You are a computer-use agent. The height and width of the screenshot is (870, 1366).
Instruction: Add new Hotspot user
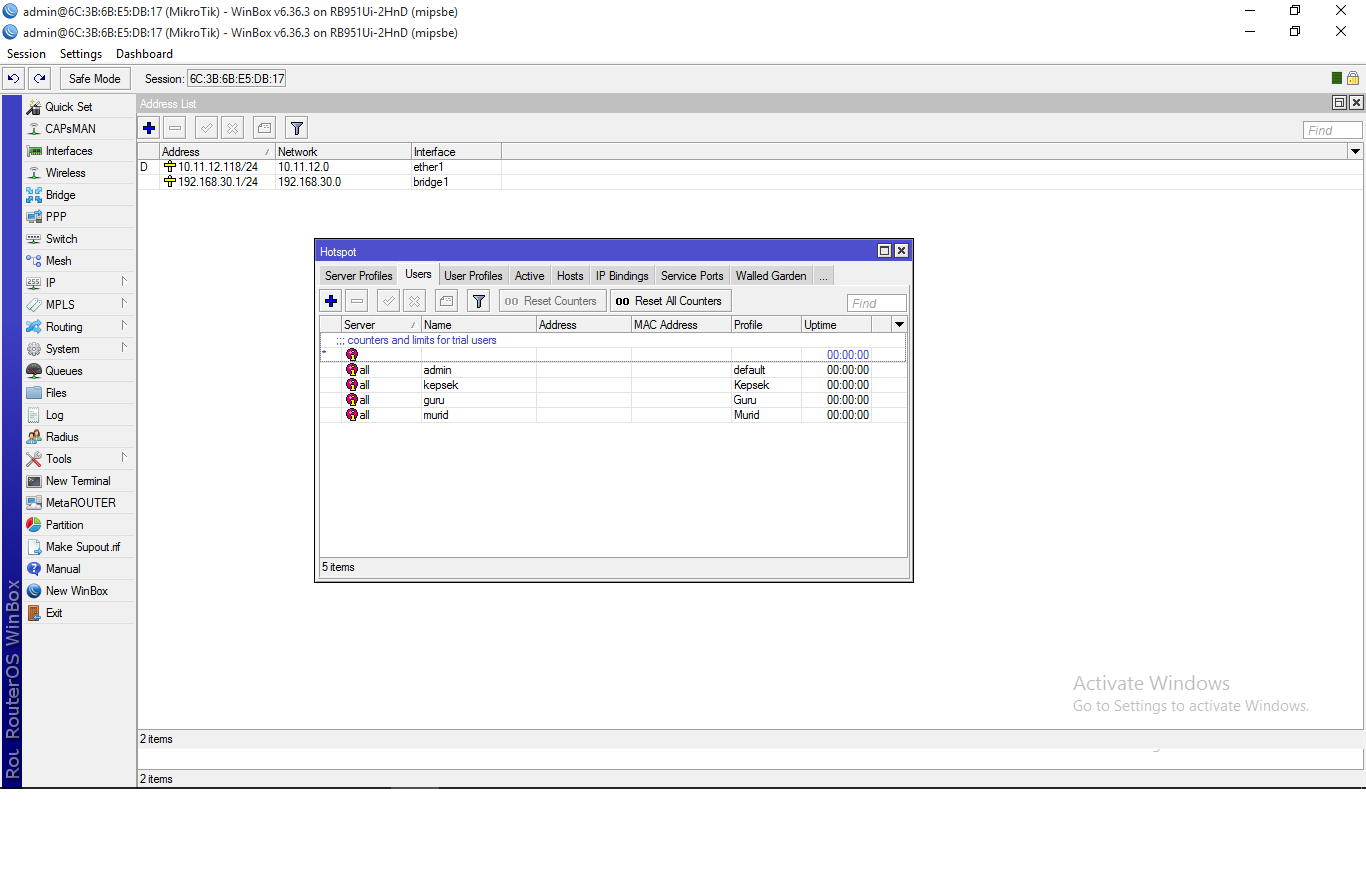pyautogui.click(x=331, y=301)
